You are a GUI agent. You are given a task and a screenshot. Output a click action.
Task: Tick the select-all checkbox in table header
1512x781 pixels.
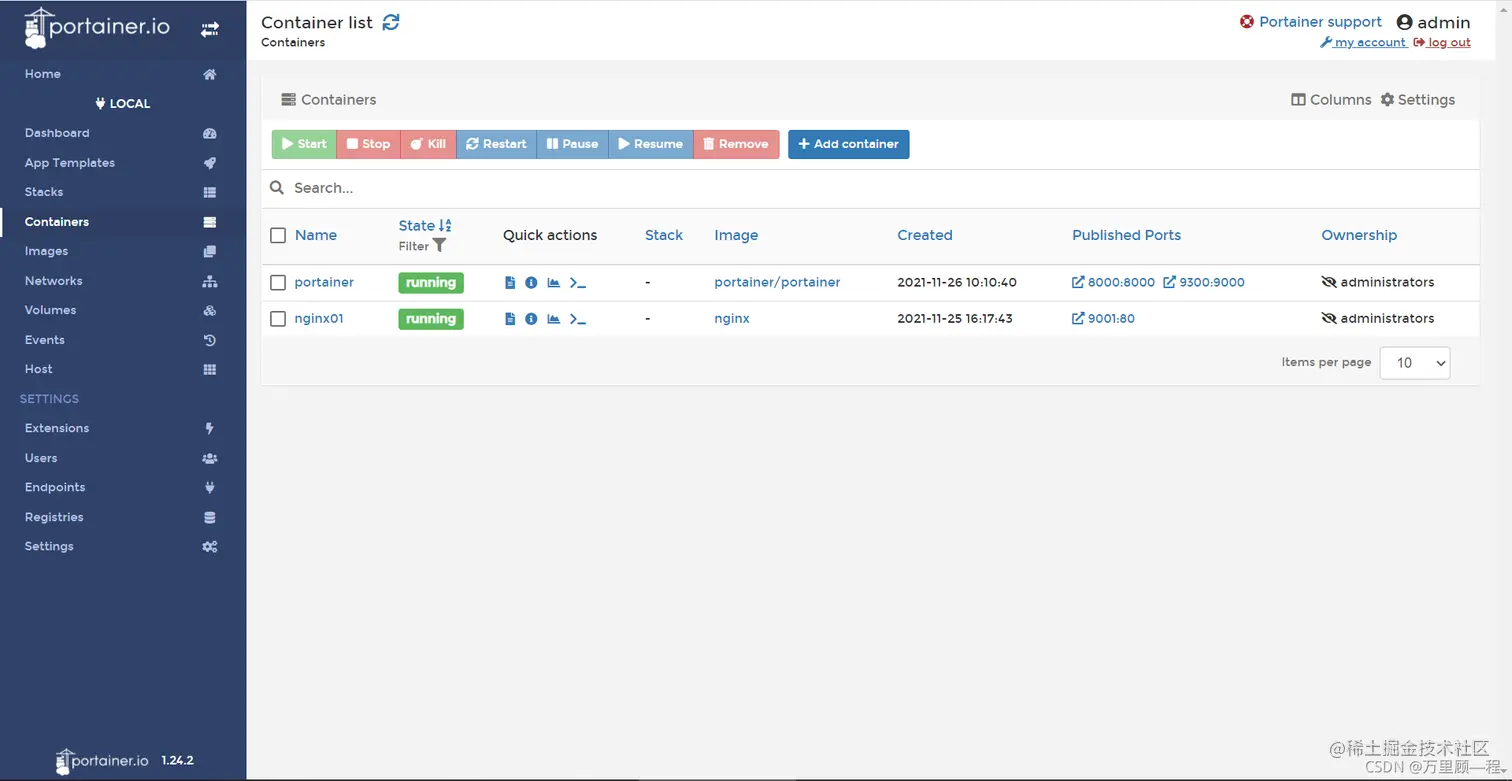coord(278,235)
